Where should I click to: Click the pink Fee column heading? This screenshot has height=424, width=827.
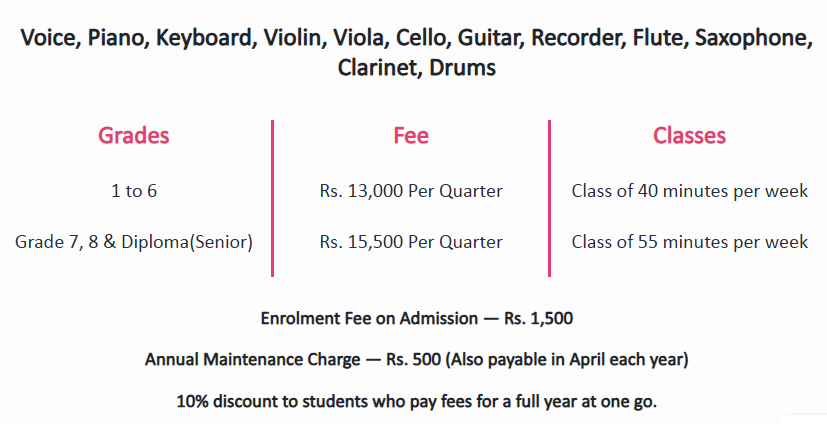411,137
